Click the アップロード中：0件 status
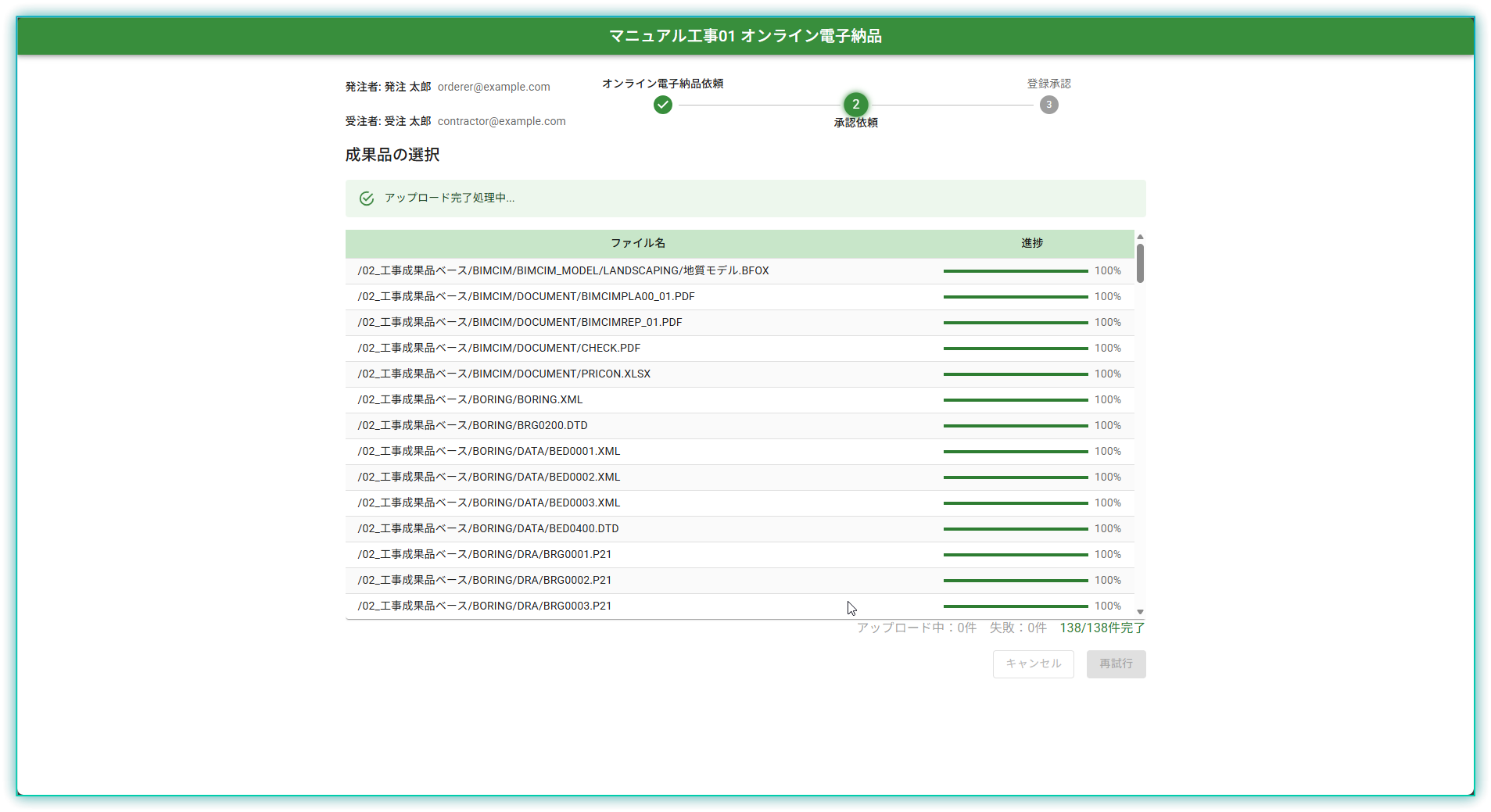The height and width of the screenshot is (812, 1491). tap(916, 628)
